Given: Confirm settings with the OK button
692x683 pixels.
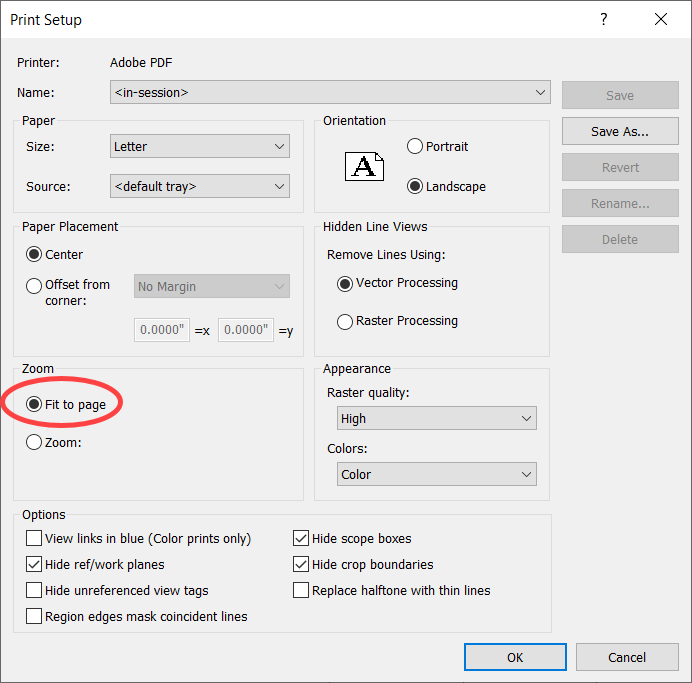Looking at the screenshot, I should (x=515, y=657).
